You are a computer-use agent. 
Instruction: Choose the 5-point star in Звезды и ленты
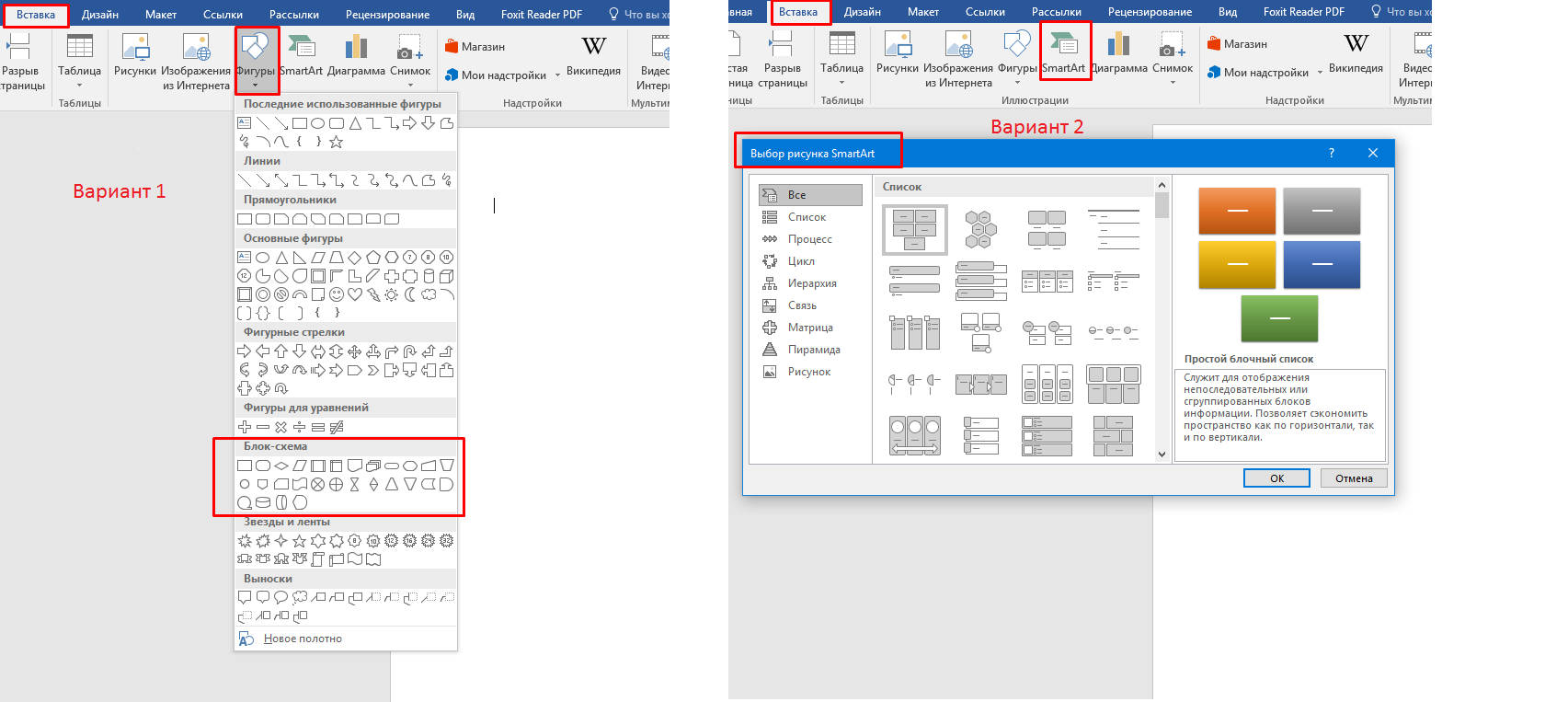click(x=299, y=541)
